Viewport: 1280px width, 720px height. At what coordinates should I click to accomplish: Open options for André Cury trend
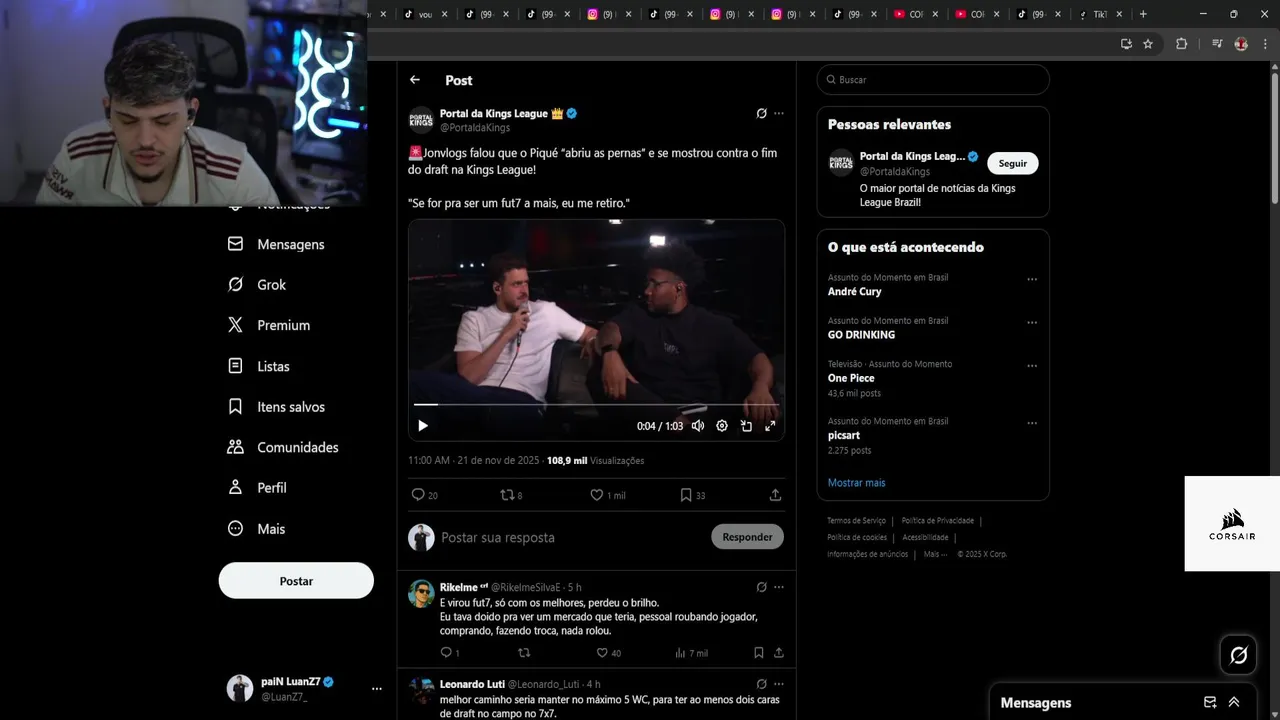1032,280
